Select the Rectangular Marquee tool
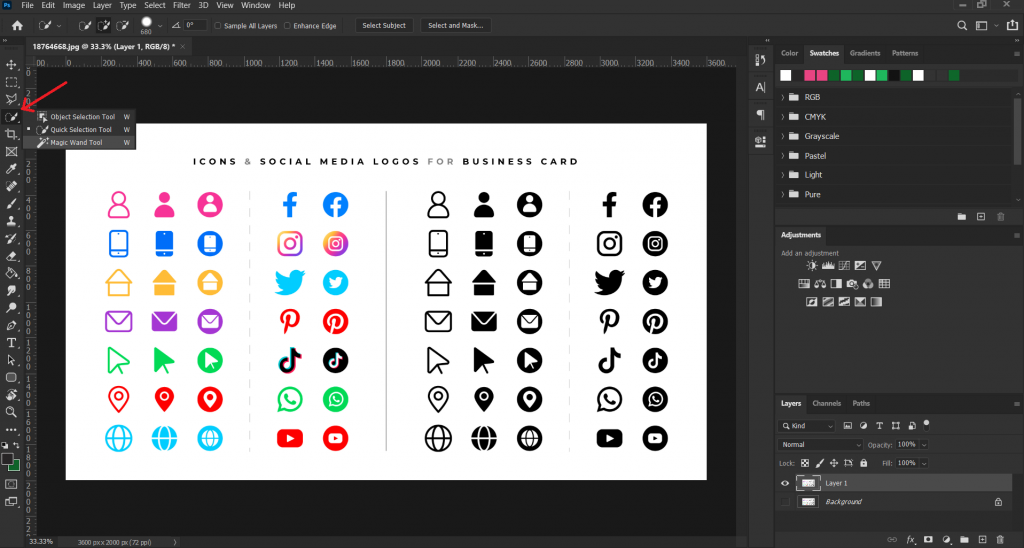The height and width of the screenshot is (548, 1024). pyautogui.click(x=11, y=82)
